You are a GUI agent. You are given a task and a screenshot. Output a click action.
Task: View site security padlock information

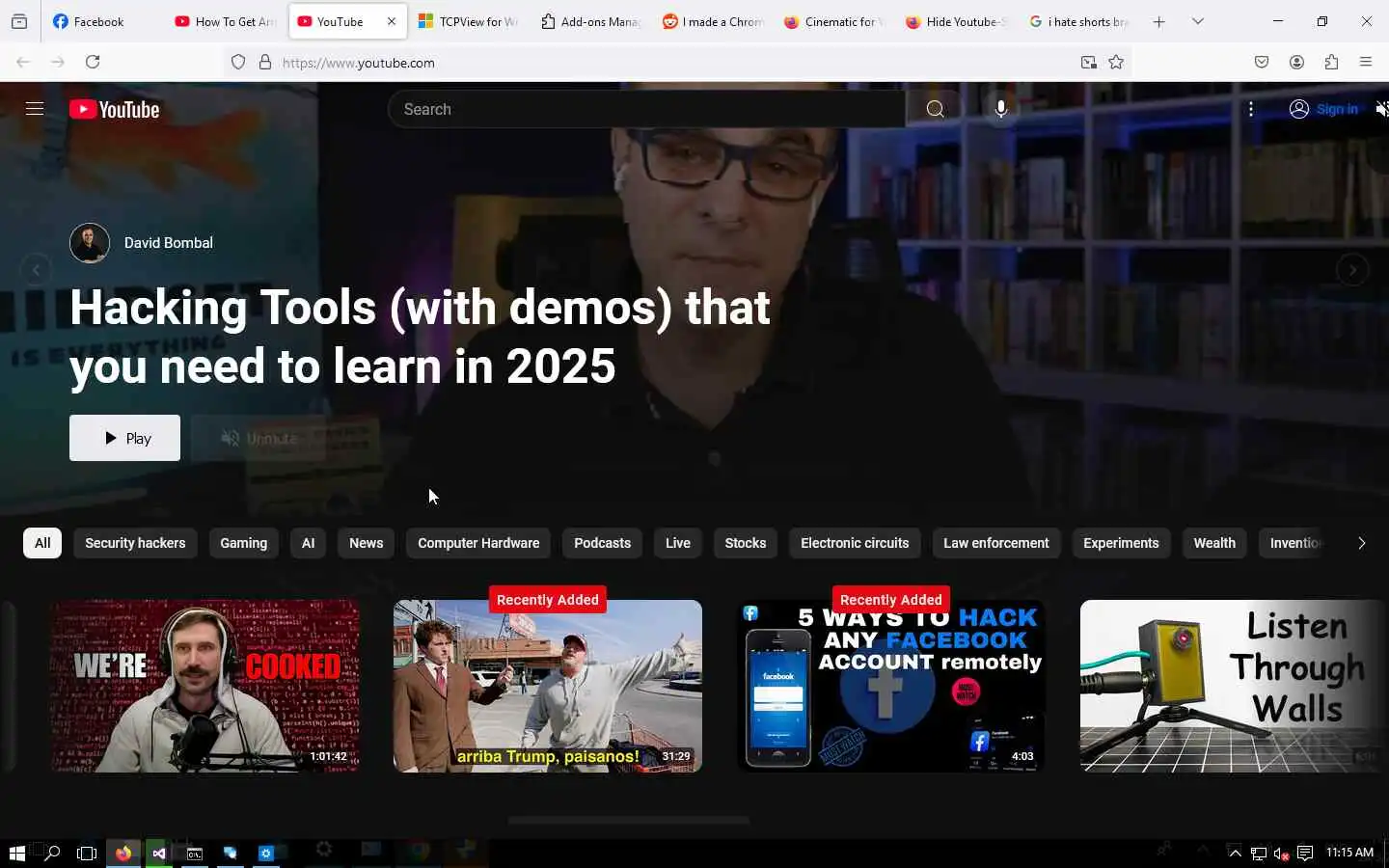tap(265, 63)
